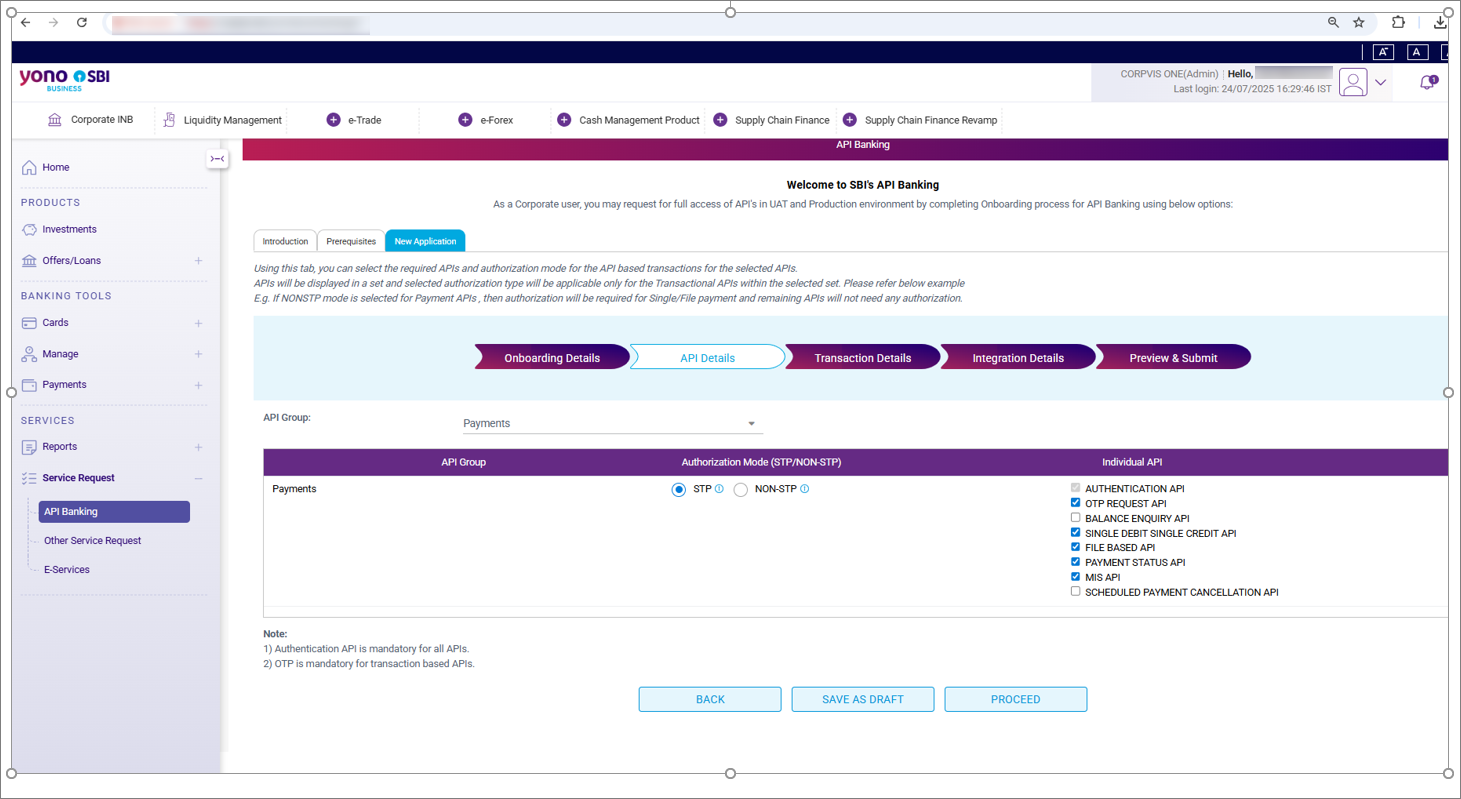Click the Liquidity Management icon
This screenshot has height=799, width=1461.
pyautogui.click(x=169, y=120)
